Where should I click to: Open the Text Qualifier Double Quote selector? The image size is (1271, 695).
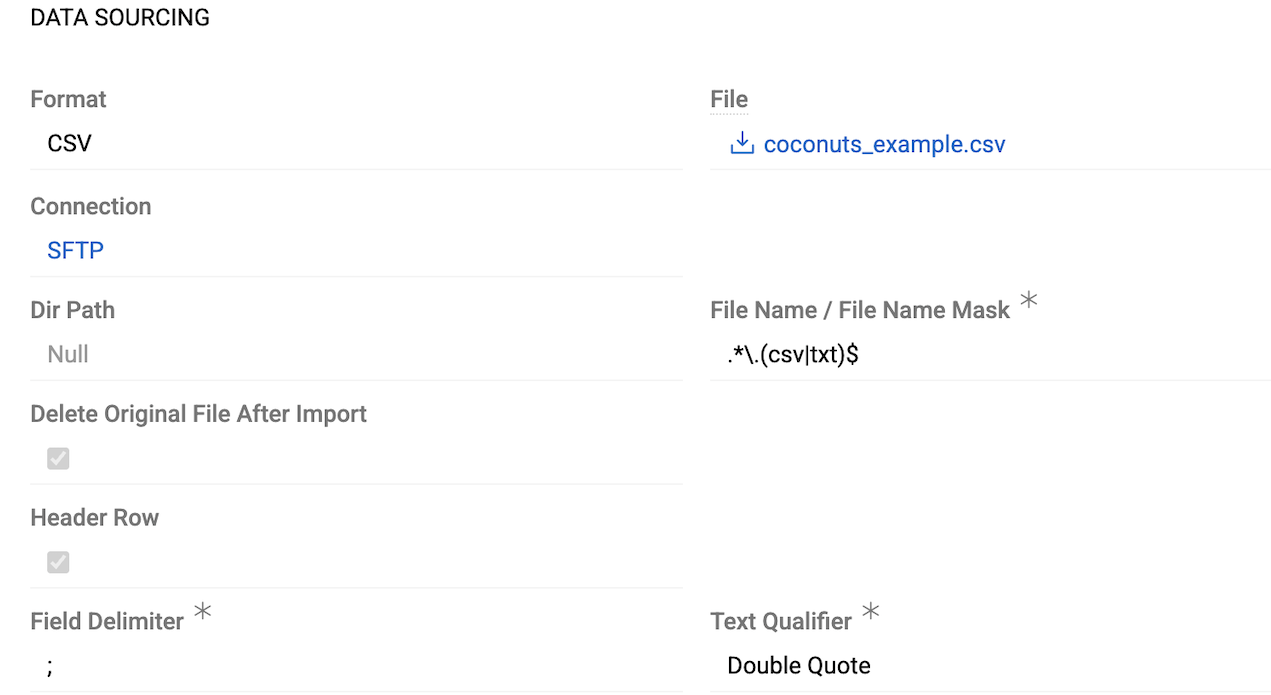(798, 665)
